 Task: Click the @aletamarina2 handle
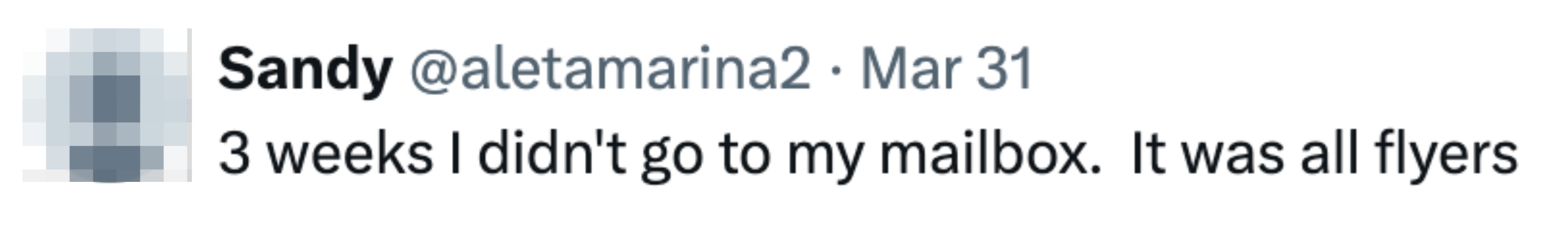click(610, 70)
